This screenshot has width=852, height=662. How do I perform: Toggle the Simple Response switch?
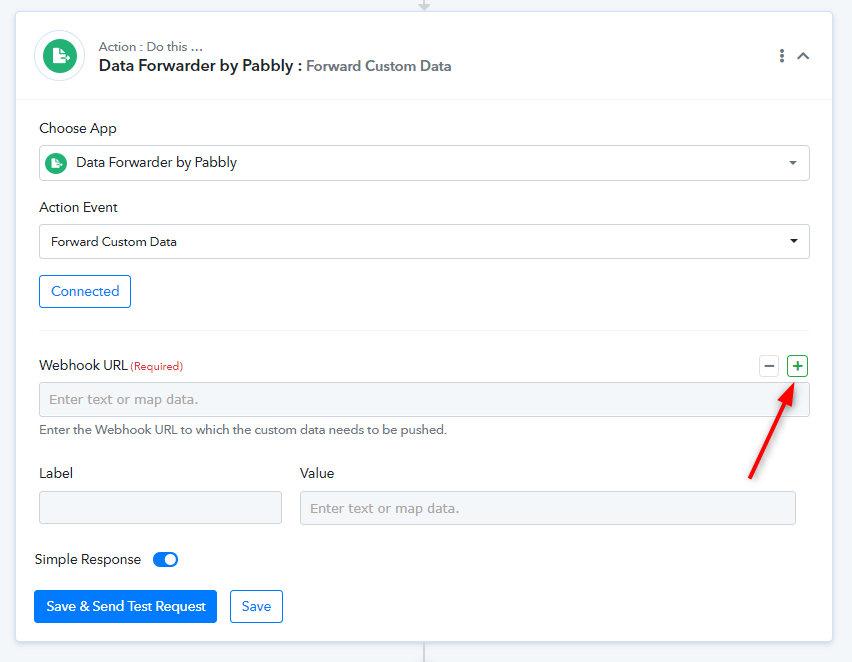tap(166, 559)
